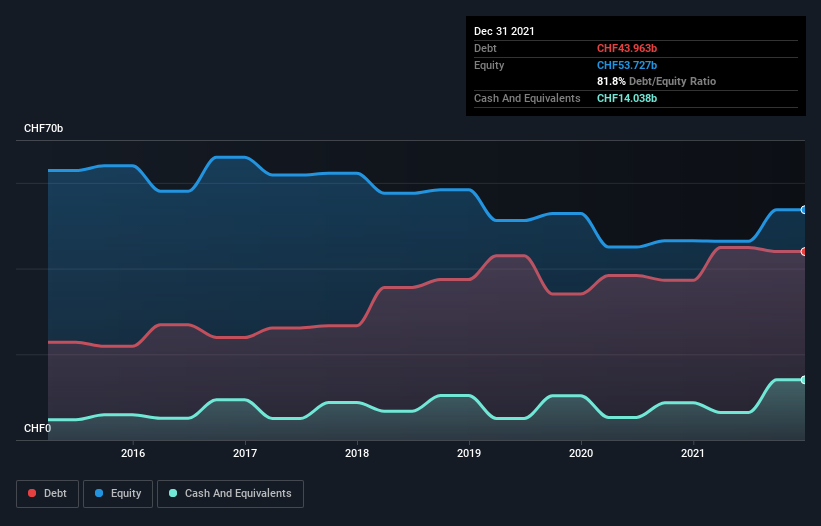This screenshot has height=526, width=821.
Task: Click the 2016 x-axis label
Action: coord(133,453)
